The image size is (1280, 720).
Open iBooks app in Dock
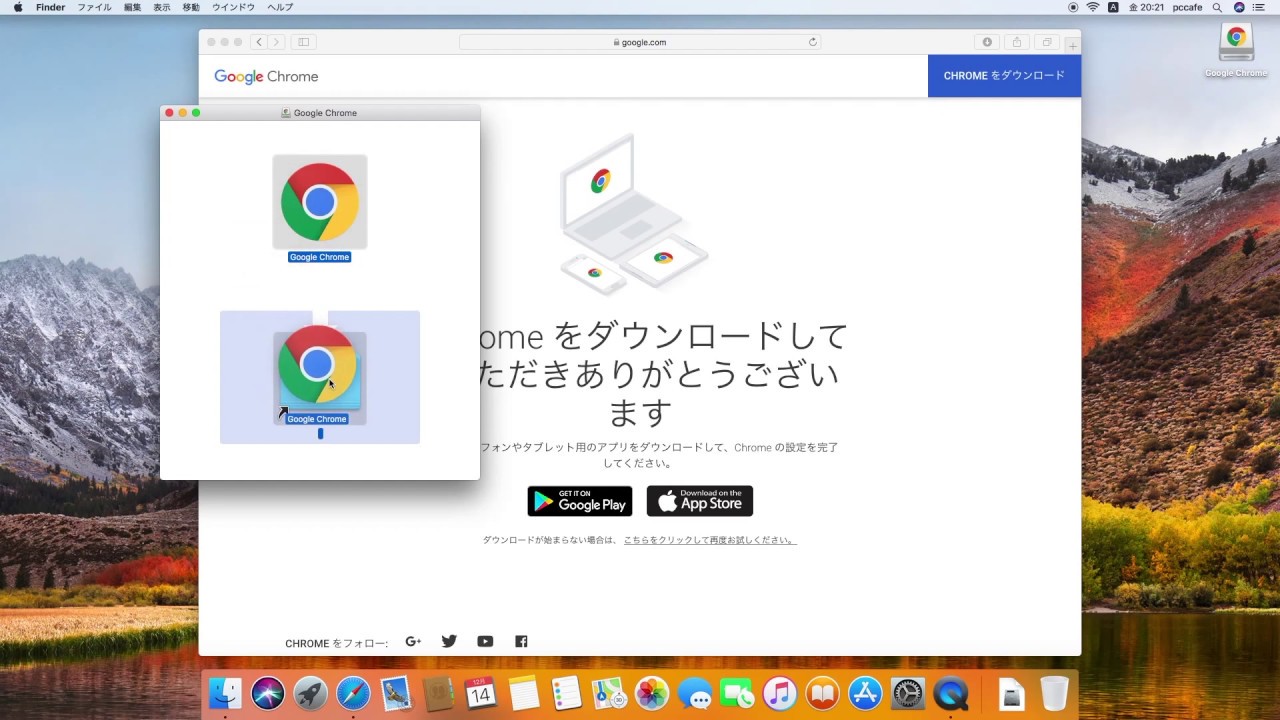coord(823,693)
